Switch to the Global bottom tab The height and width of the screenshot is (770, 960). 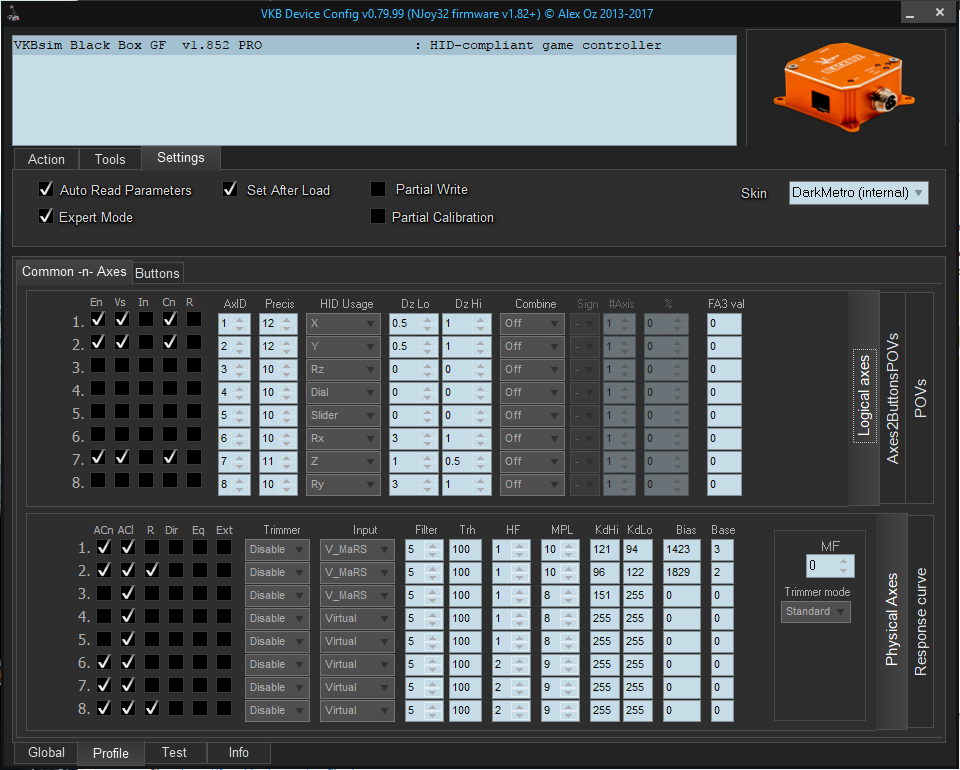(x=46, y=752)
